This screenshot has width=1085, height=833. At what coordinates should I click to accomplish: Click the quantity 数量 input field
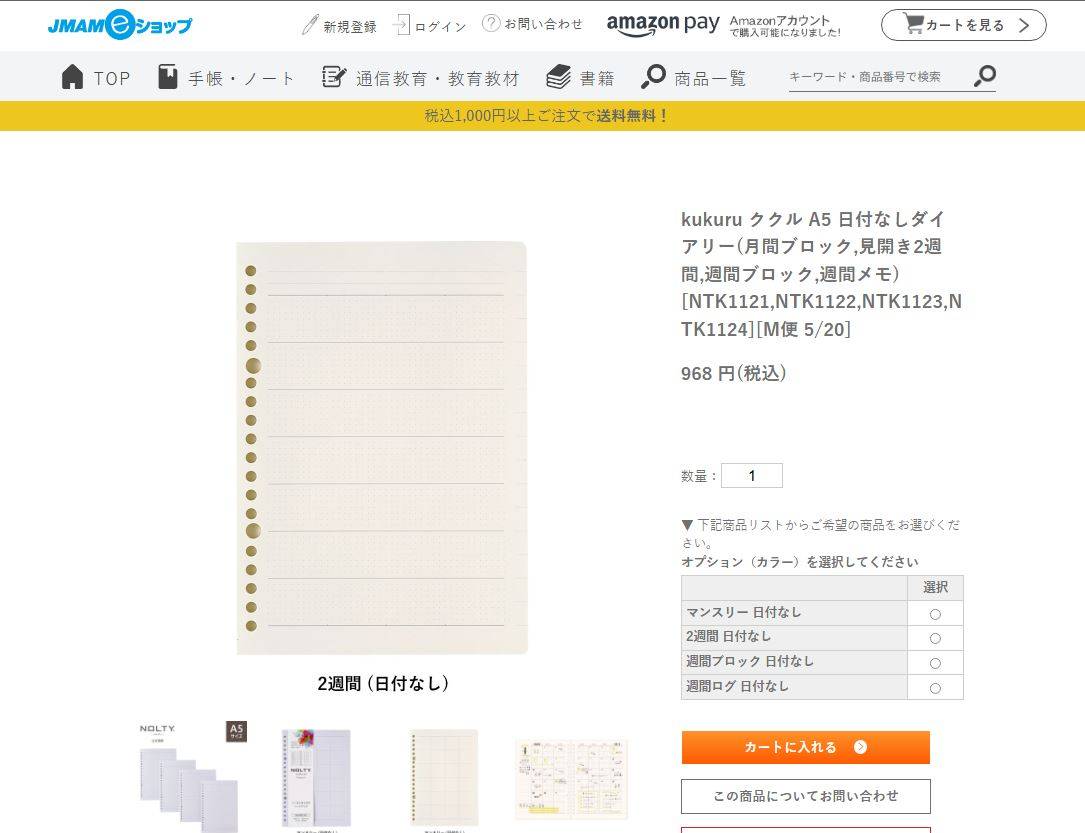[752, 476]
